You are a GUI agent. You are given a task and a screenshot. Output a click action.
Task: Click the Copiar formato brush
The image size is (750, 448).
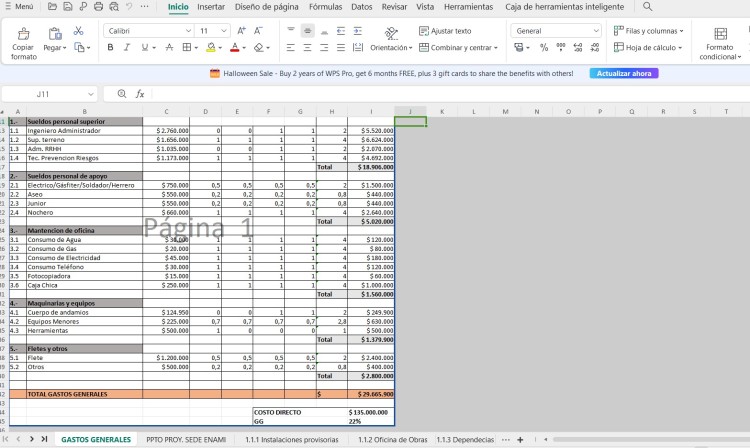(23, 33)
